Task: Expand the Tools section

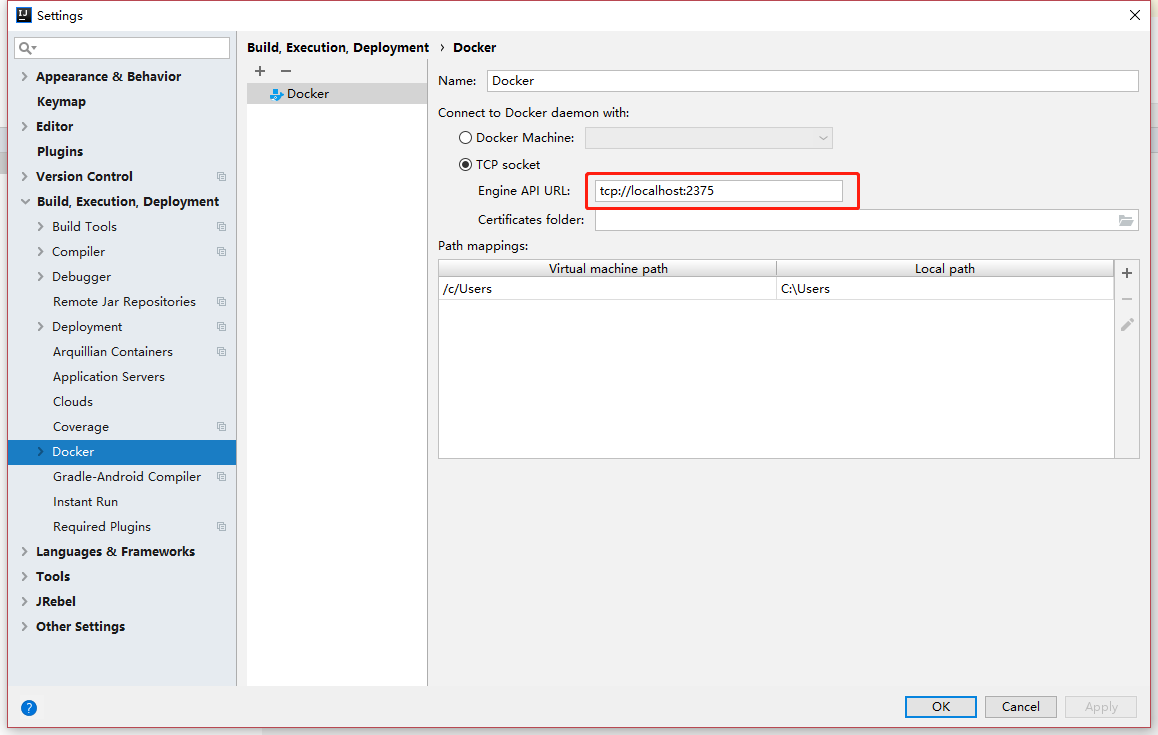Action: coord(24,577)
